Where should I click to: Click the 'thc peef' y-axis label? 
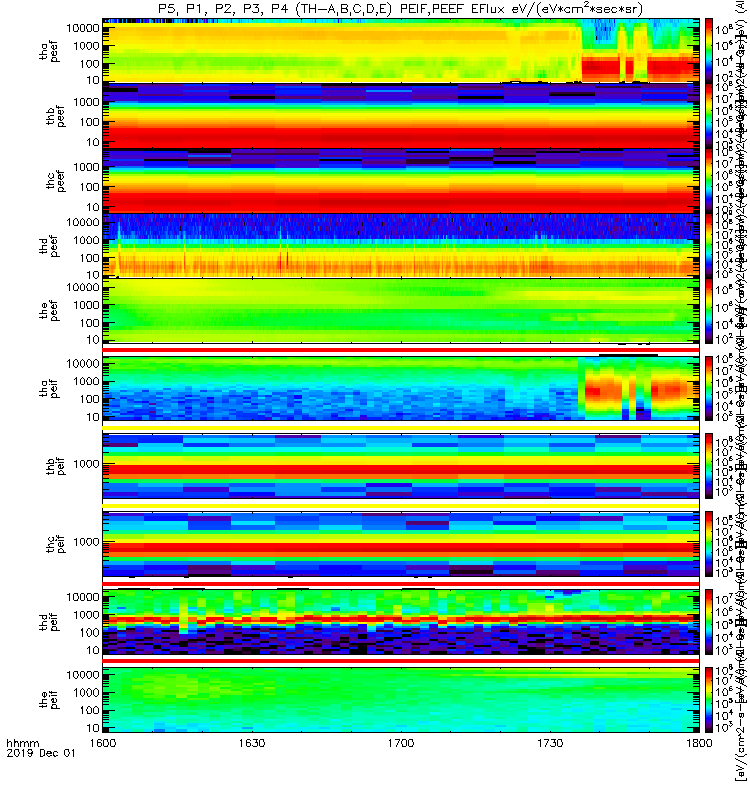tap(56, 181)
